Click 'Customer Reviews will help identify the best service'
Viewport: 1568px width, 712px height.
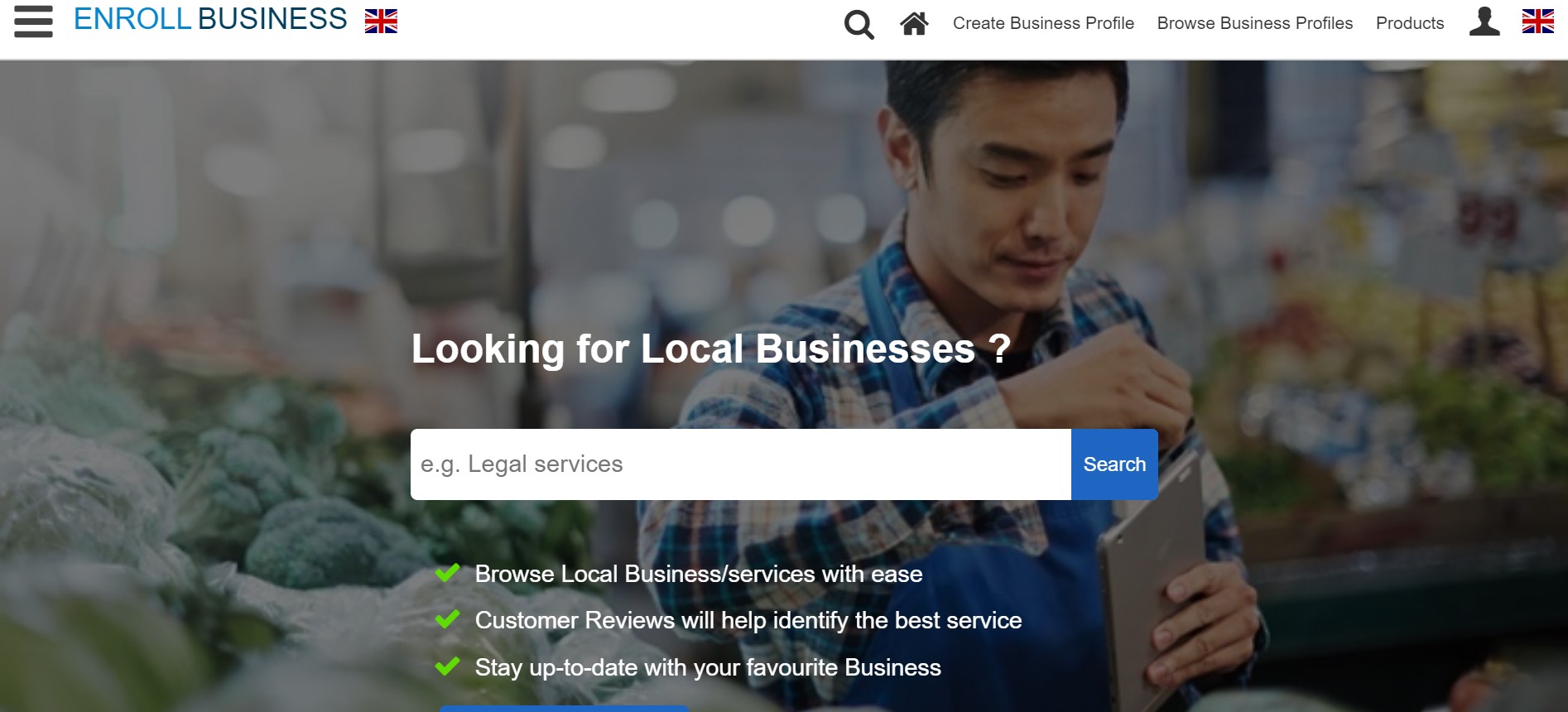[x=748, y=620]
